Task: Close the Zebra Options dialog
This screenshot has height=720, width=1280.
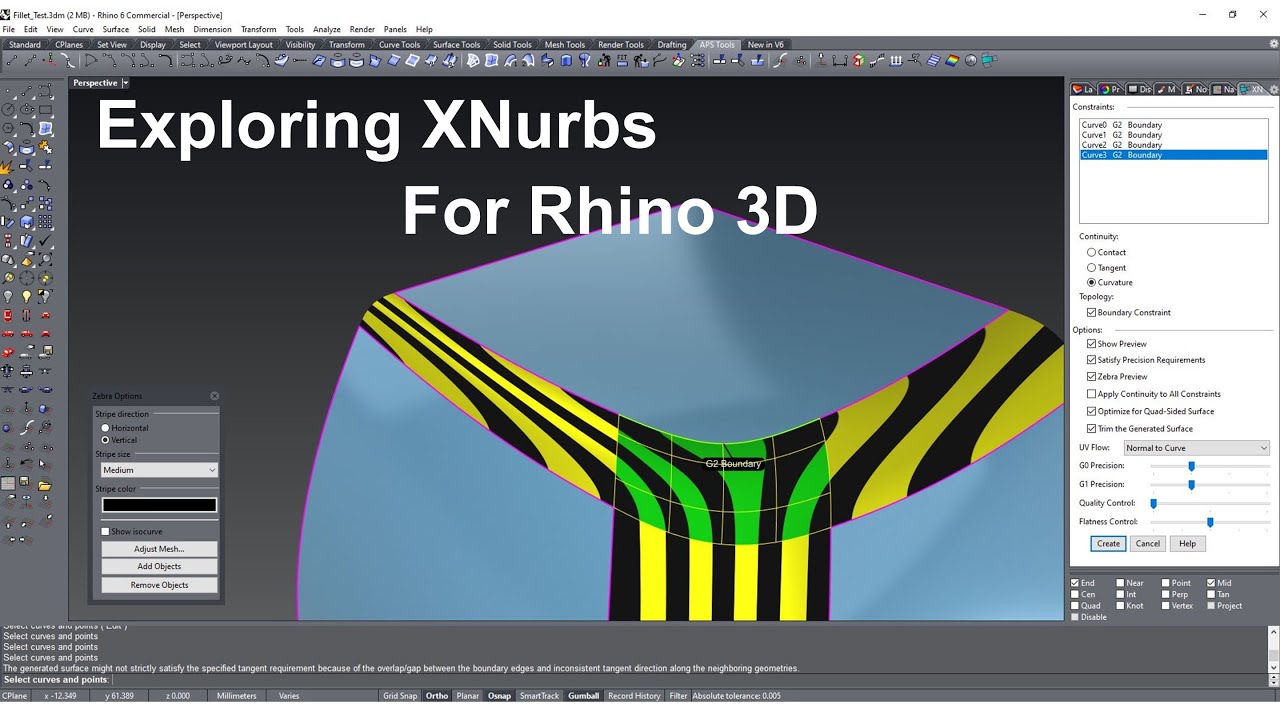Action: (x=214, y=396)
